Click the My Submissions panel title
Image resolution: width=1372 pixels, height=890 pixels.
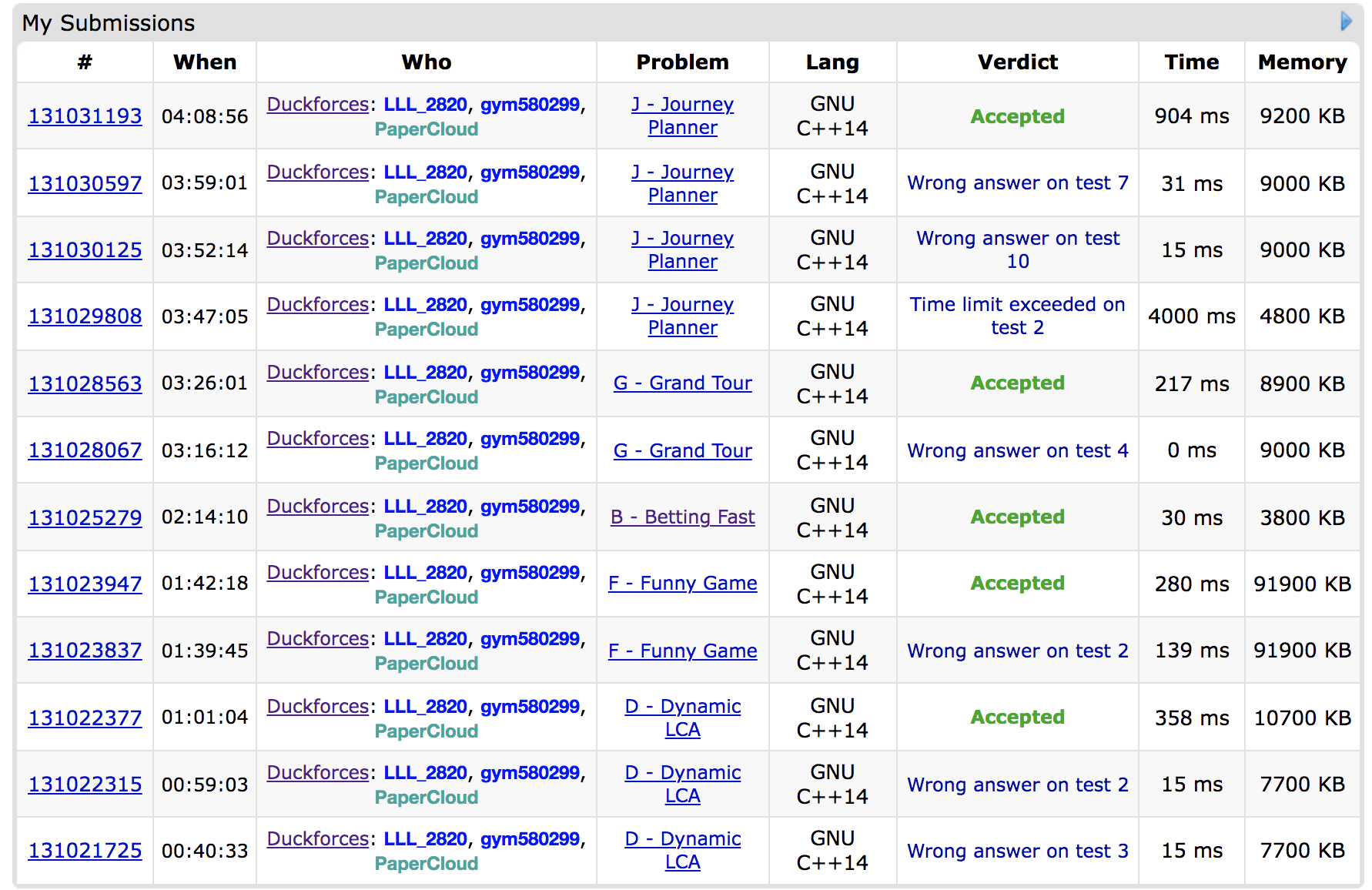(x=109, y=23)
